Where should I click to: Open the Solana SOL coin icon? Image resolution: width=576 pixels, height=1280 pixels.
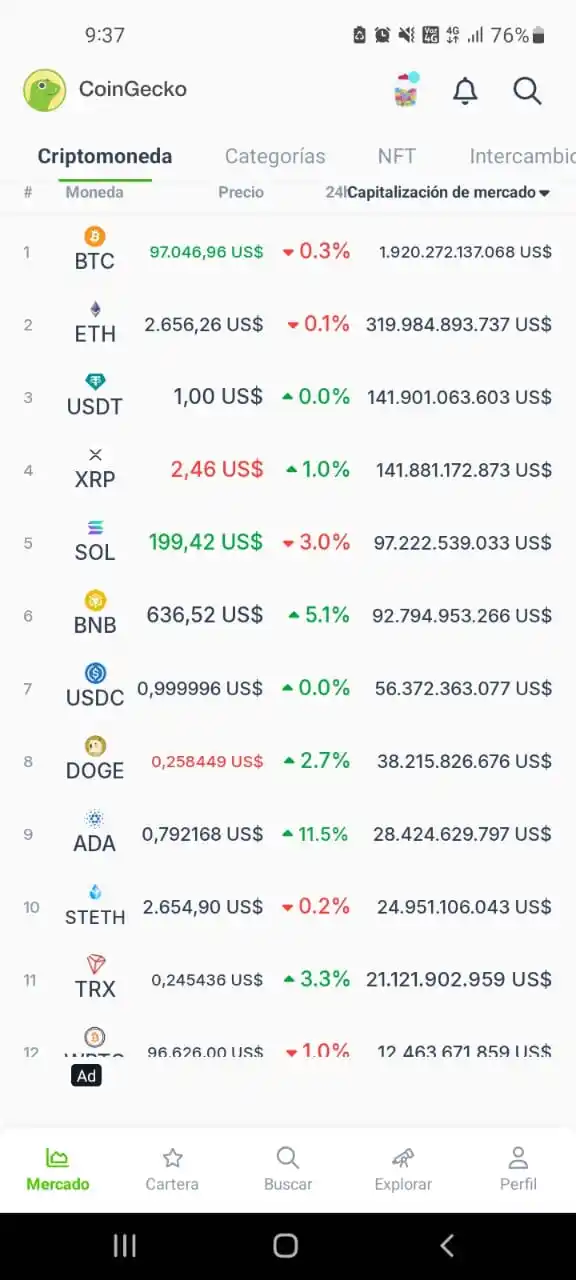tap(95, 527)
